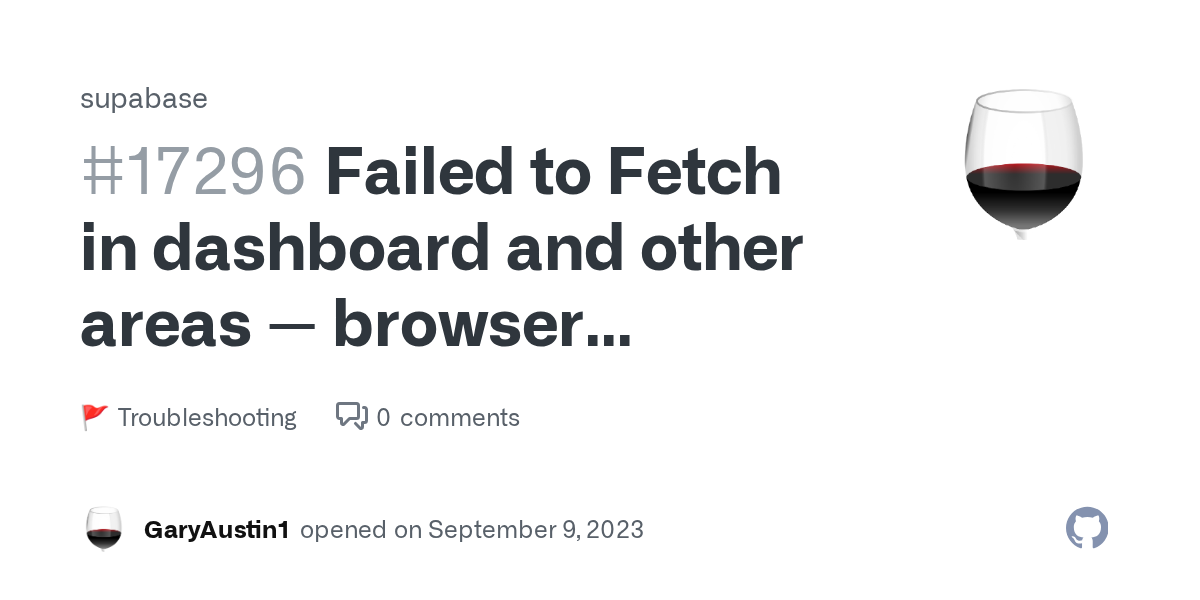Click the September 9, 2023 date
The image size is (1200, 600).
[x=536, y=529]
